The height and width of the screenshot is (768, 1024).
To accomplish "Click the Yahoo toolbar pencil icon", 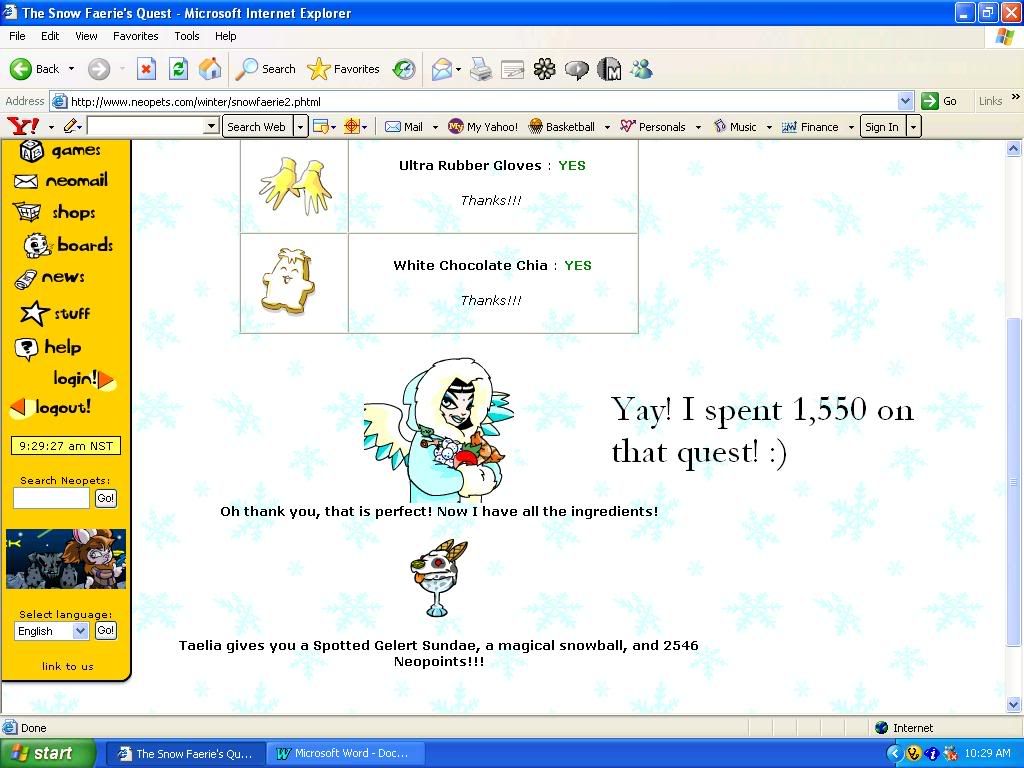I will (x=70, y=126).
